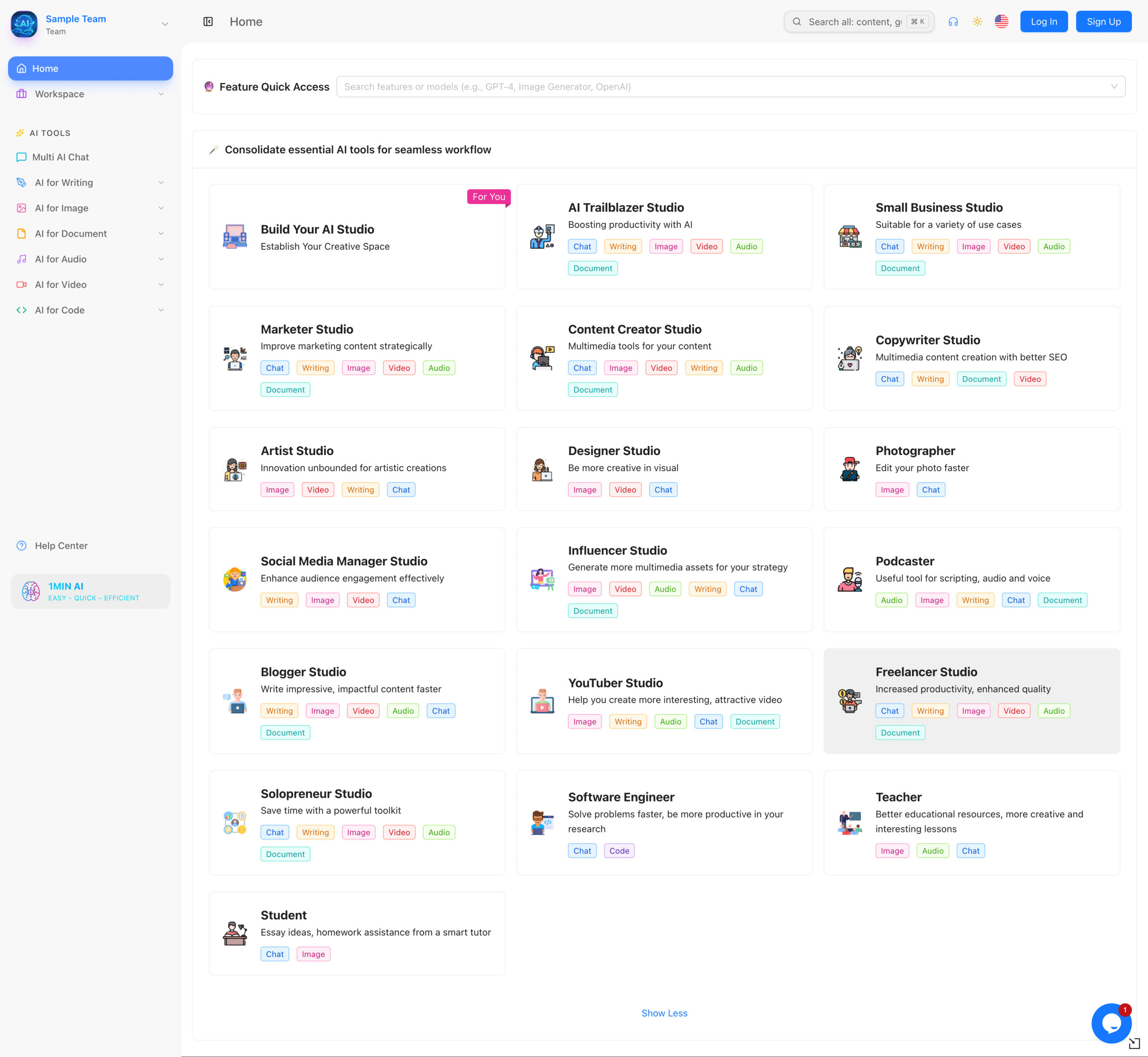The height and width of the screenshot is (1057, 1148).
Task: Select the AI for Image sidebar icon
Action: click(22, 208)
